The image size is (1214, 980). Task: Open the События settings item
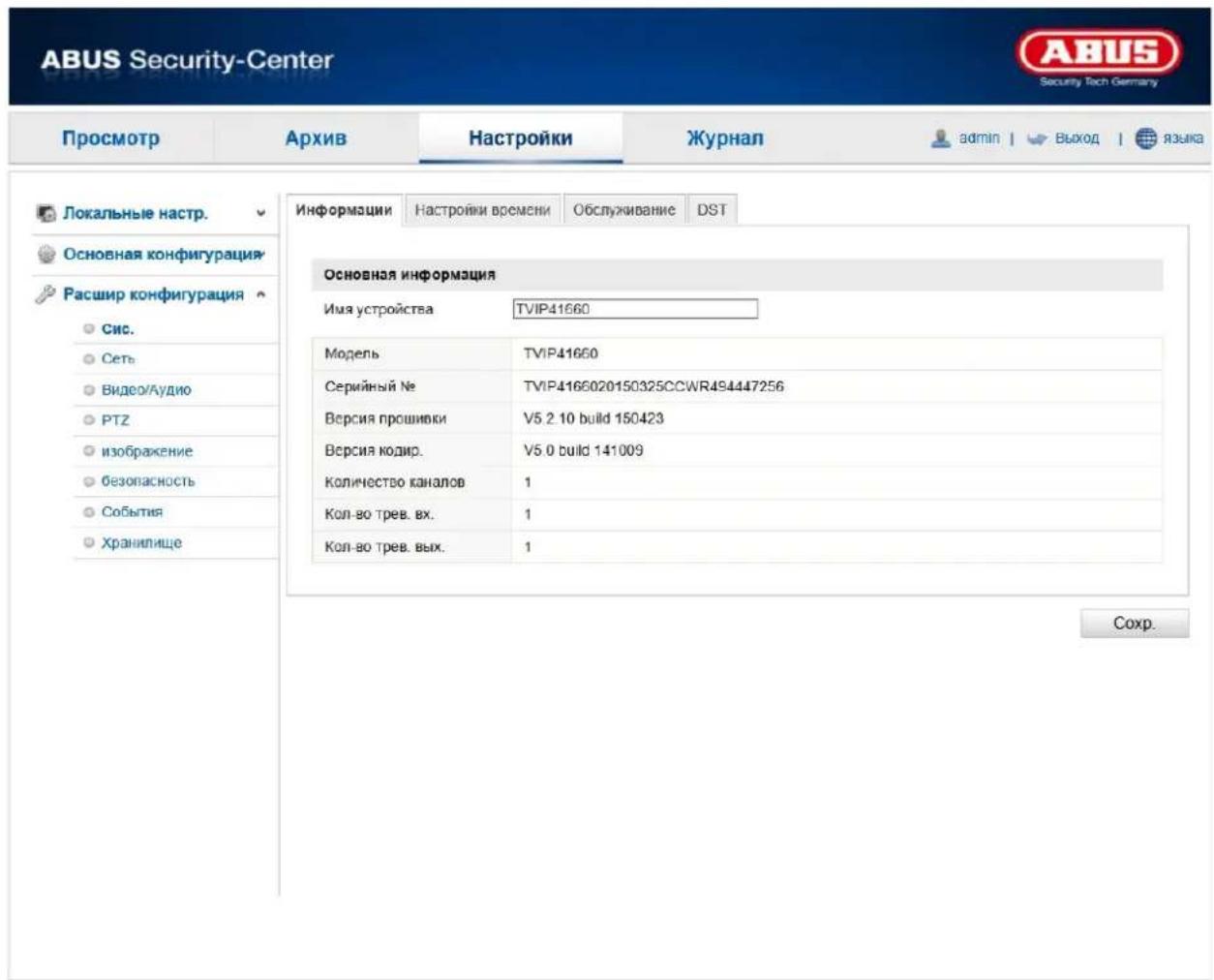click(132, 512)
